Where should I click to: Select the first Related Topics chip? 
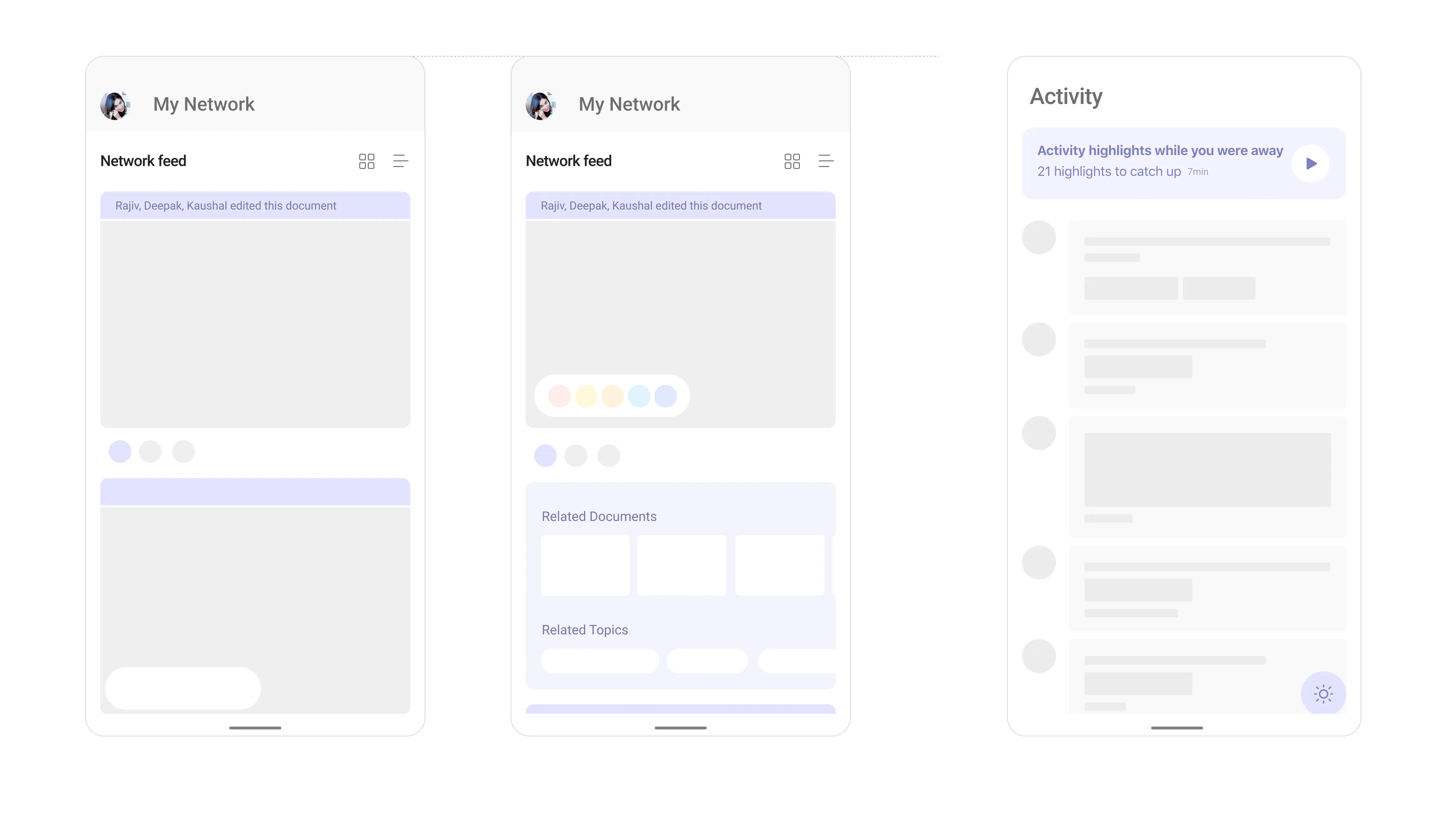(x=599, y=661)
